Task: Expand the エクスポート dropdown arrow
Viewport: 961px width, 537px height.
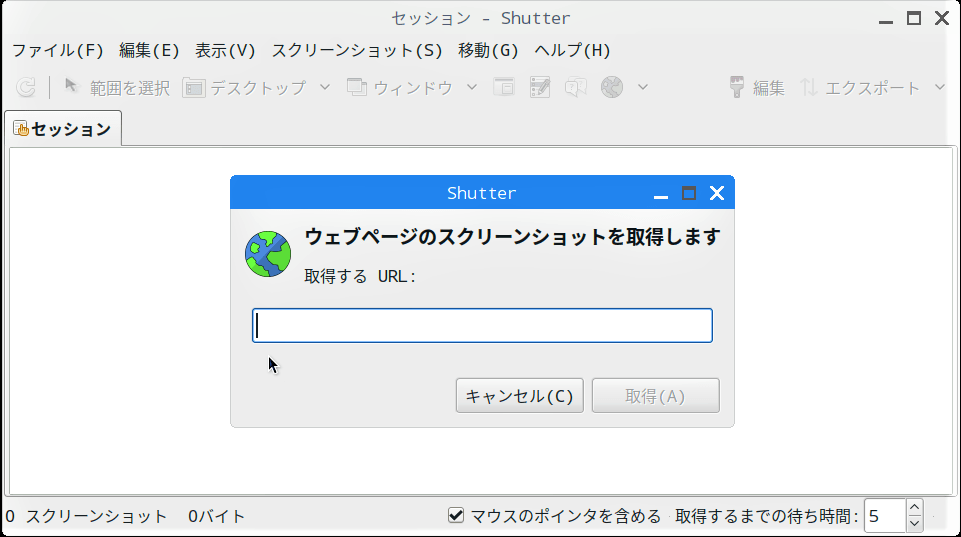Action: tap(940, 87)
